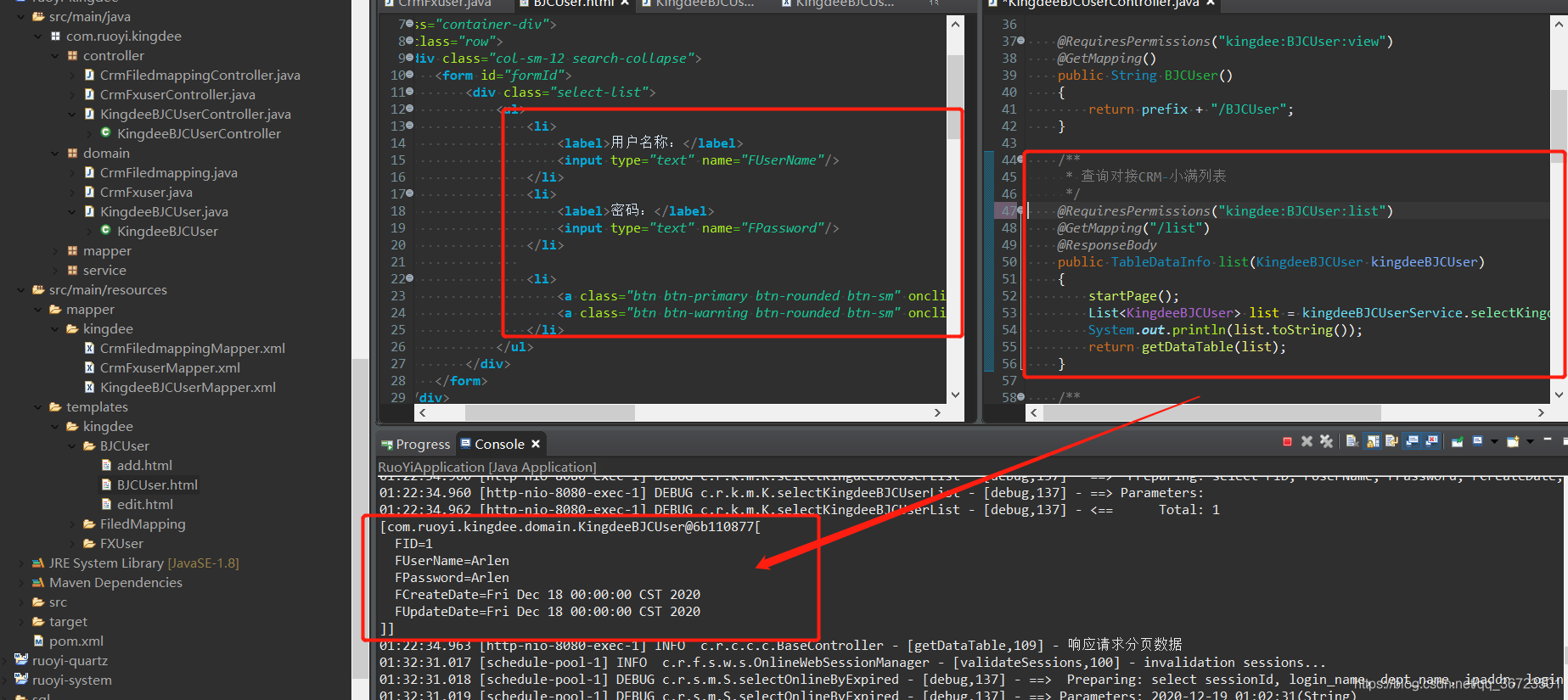Select BJCUser.html file icon in tree
This screenshot has width=1568, height=700.
point(106,485)
